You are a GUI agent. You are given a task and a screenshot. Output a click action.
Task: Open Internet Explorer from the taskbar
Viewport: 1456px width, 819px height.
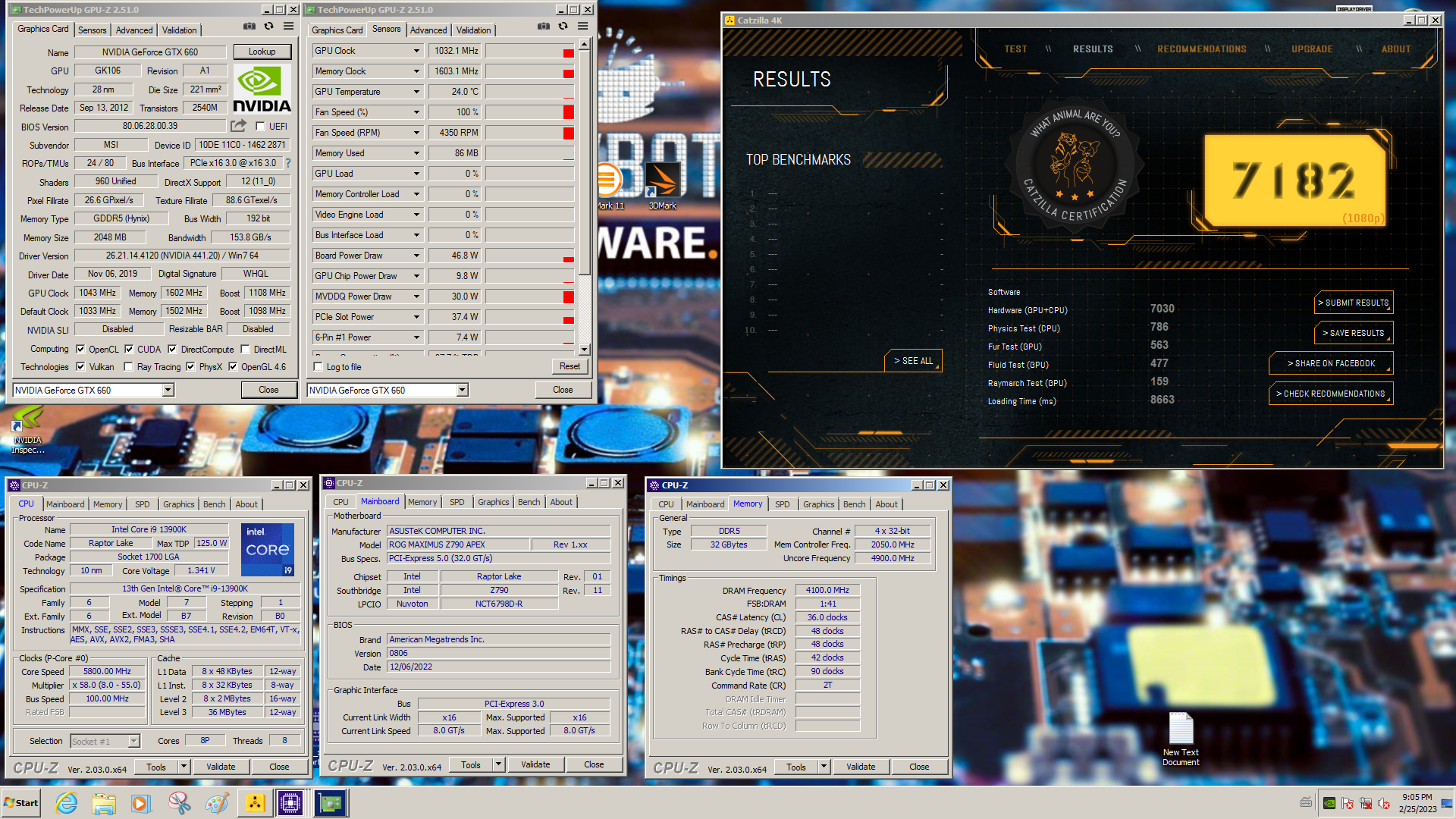point(67,803)
